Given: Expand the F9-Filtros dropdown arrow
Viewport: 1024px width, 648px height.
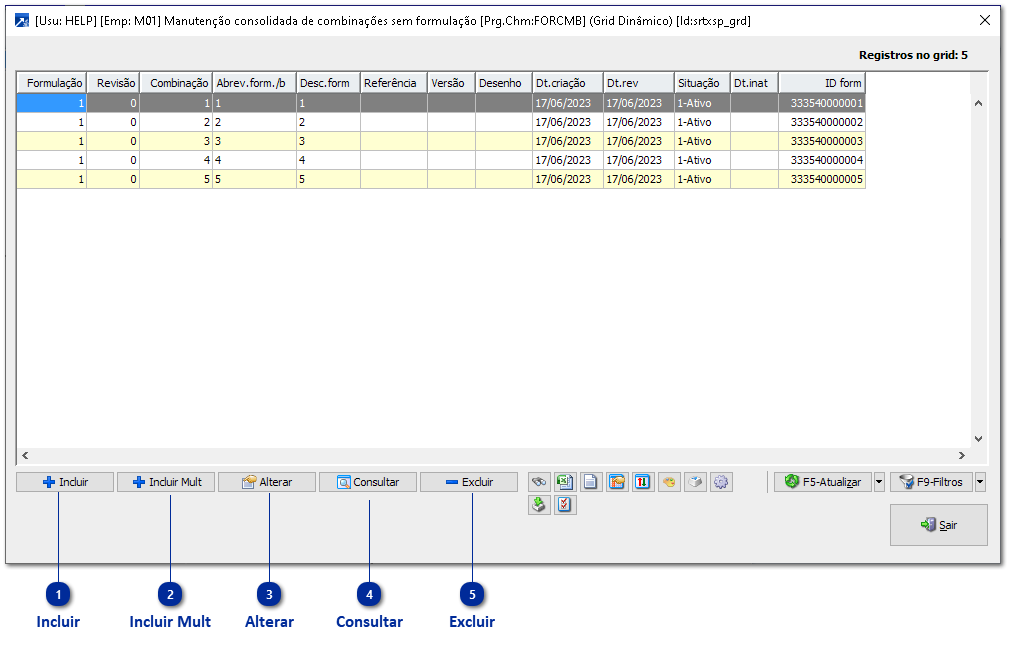Looking at the screenshot, I should click(980, 482).
